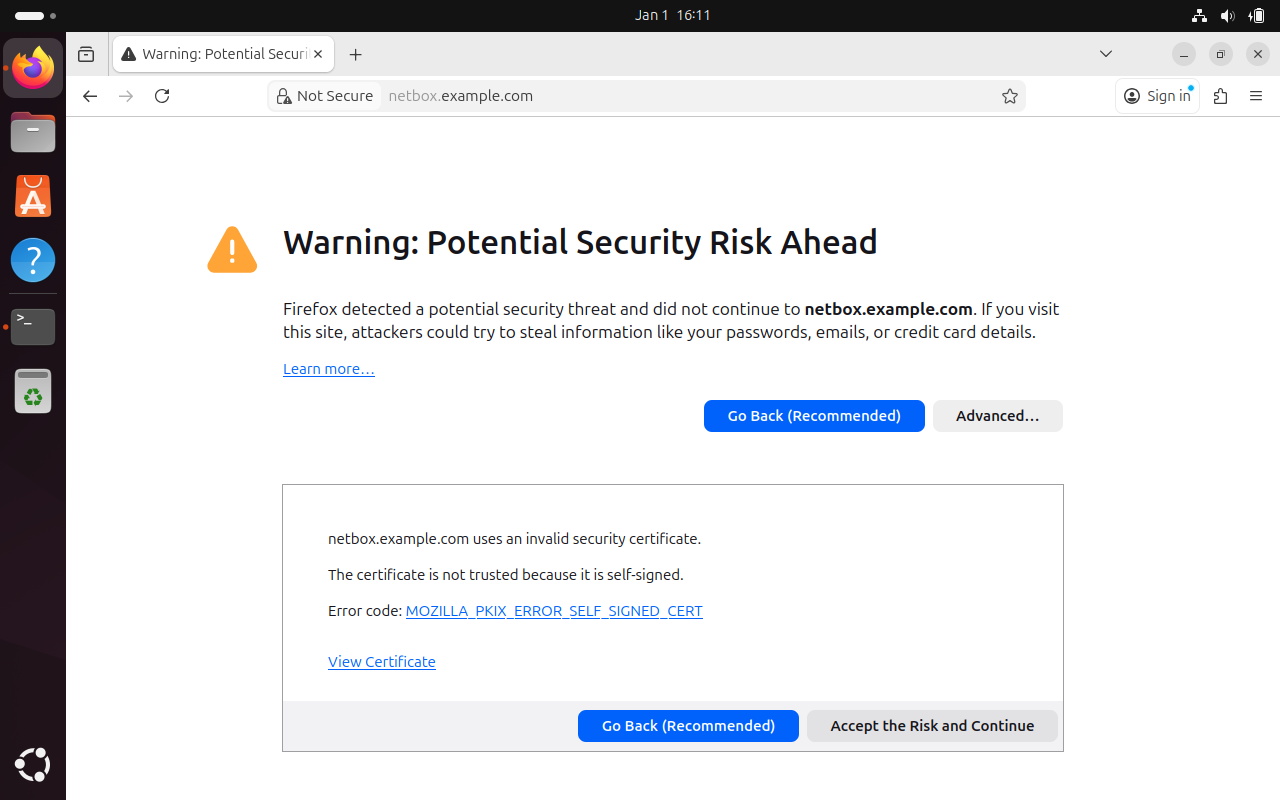Screen dimensions: 1280x800
Task: Close the warning tab
Action: [319, 54]
